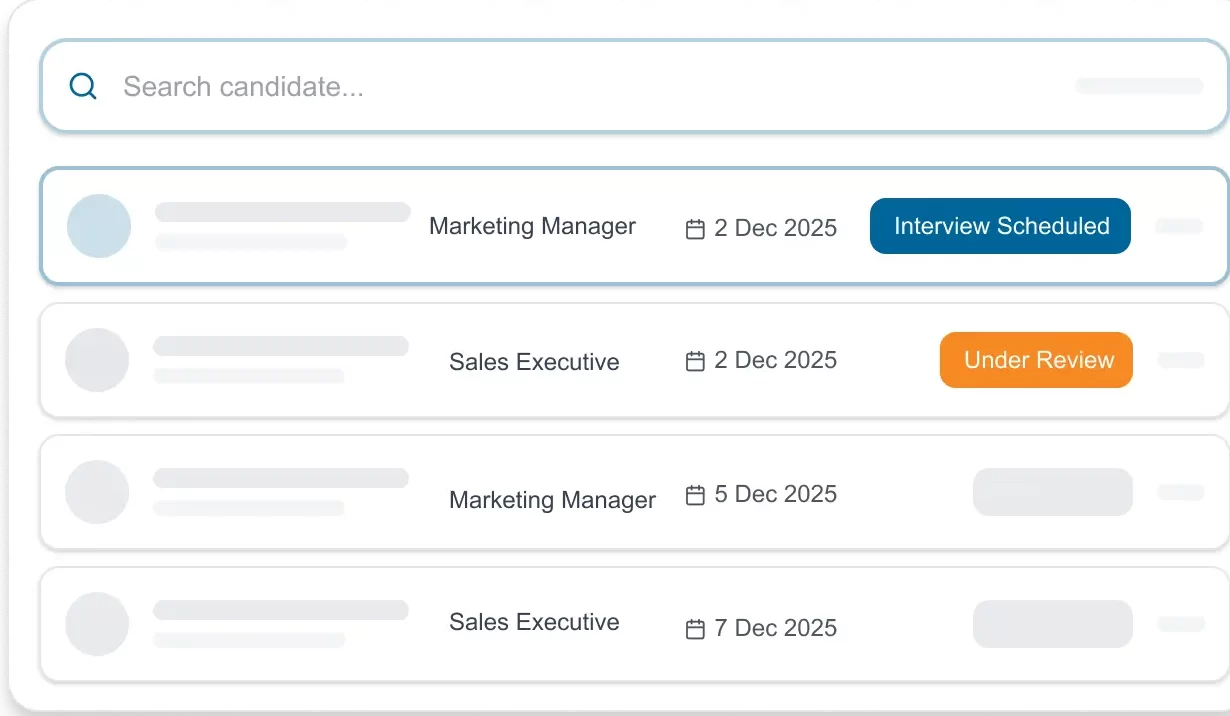The width and height of the screenshot is (1230, 716).
Task: Click the Interview Scheduled status badge
Action: 1000,226
